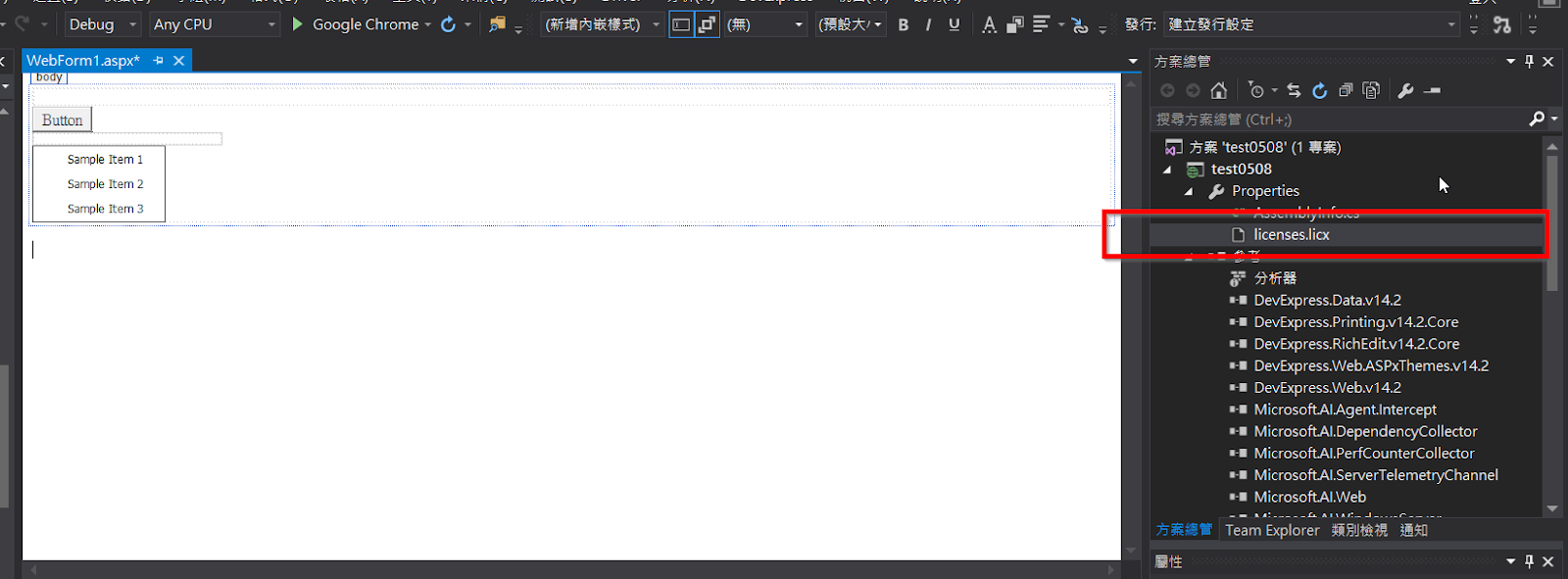Open the Debug configuration dropdown
This screenshot has height=579, width=1568.
[x=102, y=24]
